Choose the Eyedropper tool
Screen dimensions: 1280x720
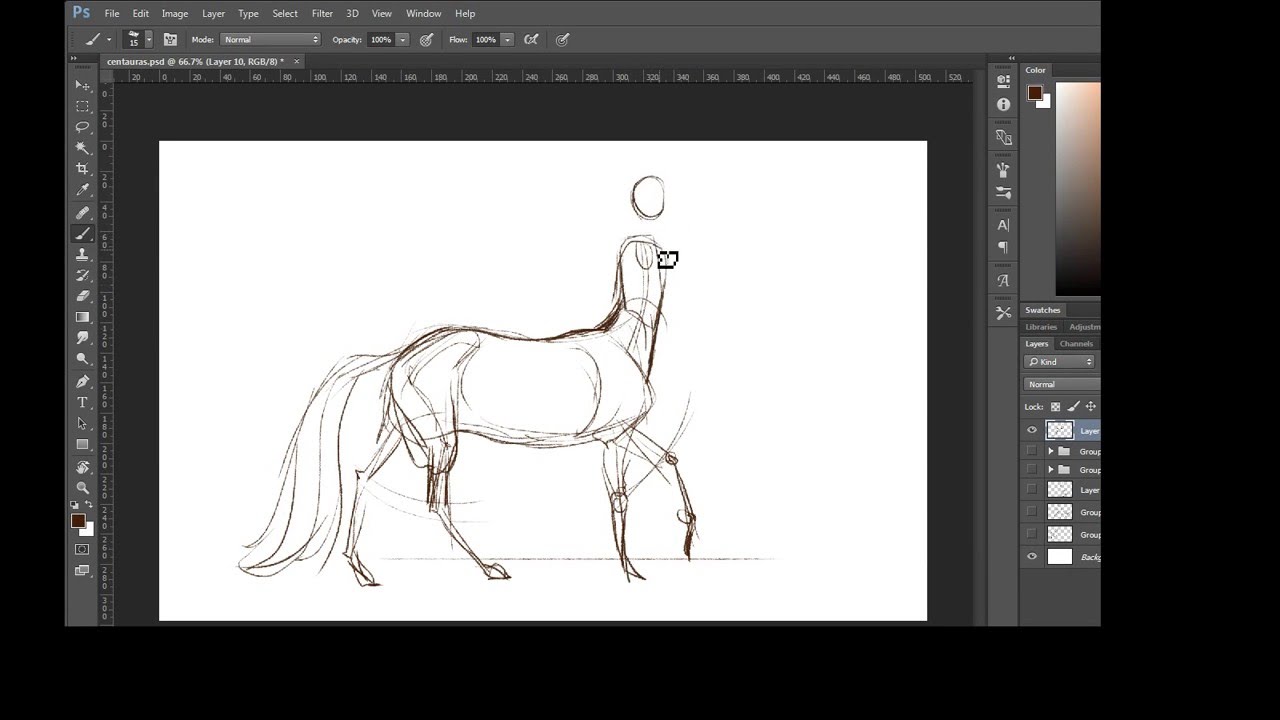(82, 190)
